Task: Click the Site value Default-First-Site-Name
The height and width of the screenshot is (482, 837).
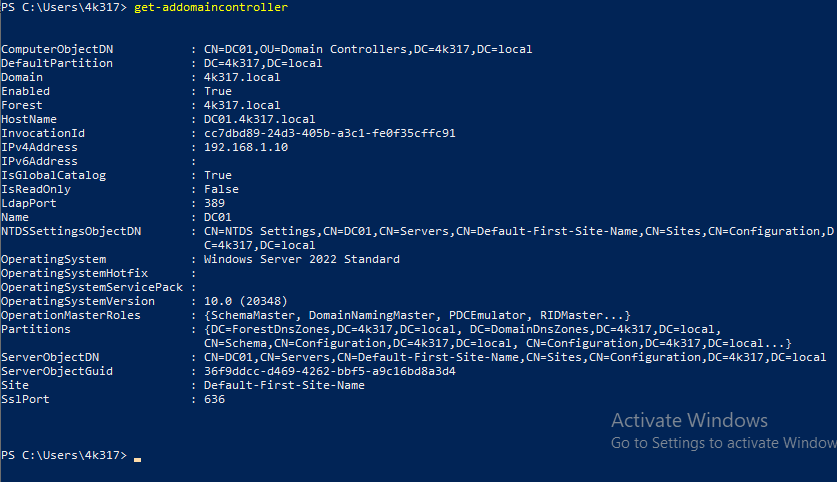Action: click(284, 385)
